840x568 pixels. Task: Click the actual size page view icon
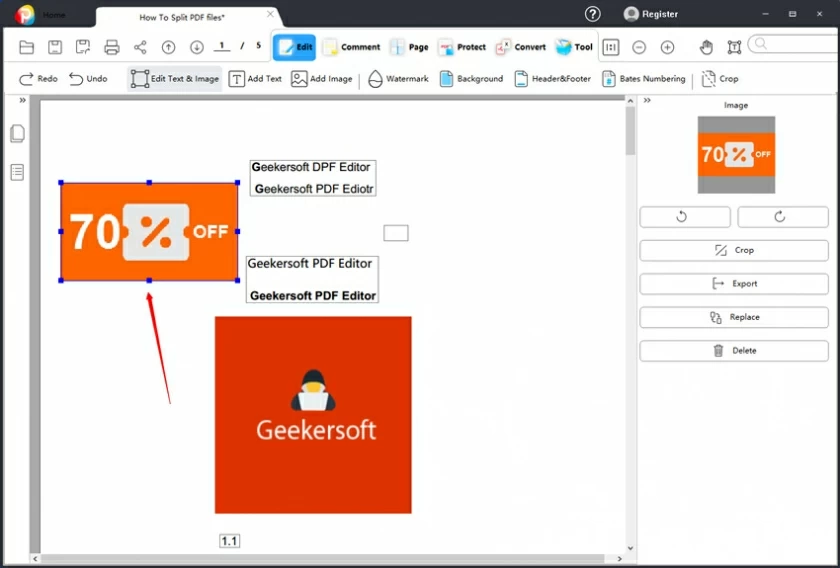point(610,47)
